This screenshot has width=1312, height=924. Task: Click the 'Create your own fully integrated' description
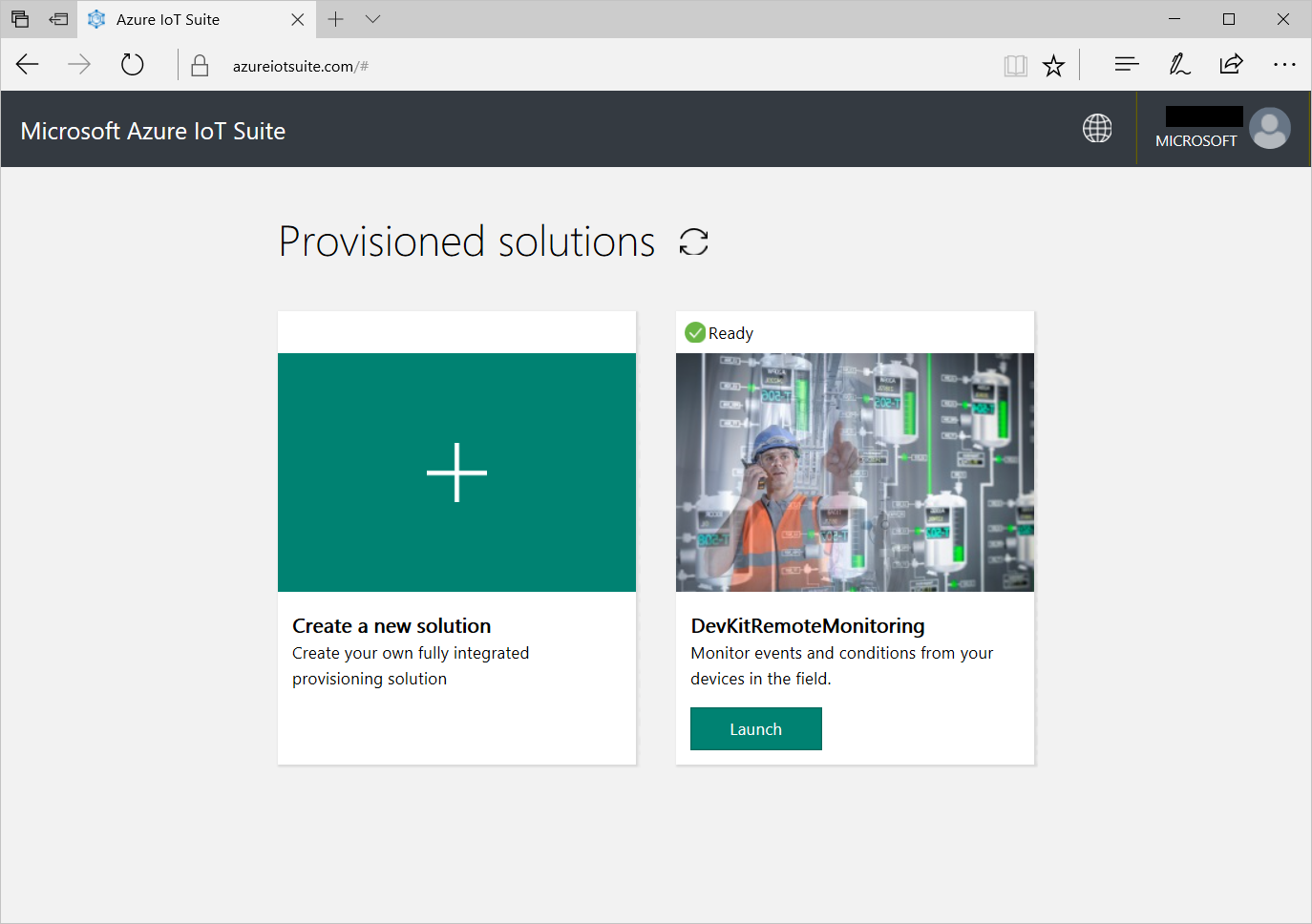411,665
